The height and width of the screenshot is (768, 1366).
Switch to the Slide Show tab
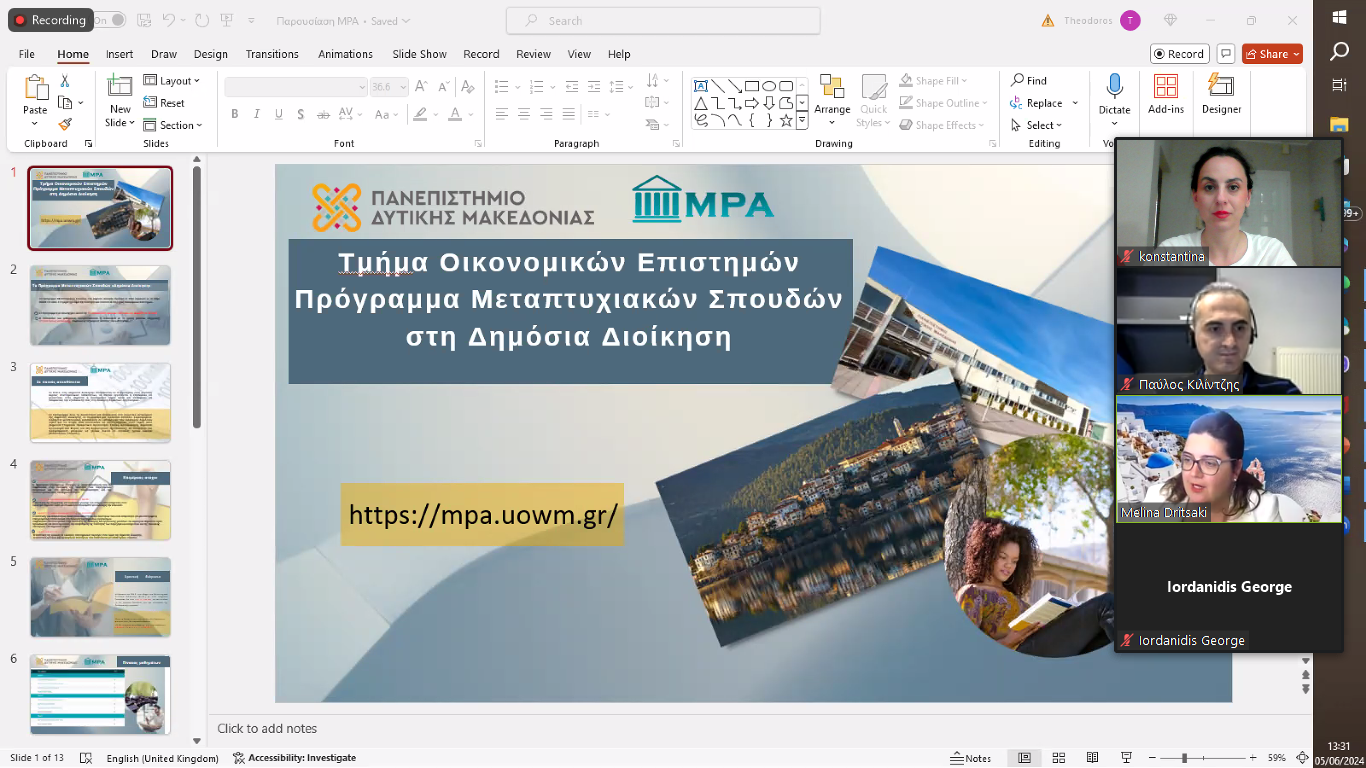pyautogui.click(x=420, y=54)
